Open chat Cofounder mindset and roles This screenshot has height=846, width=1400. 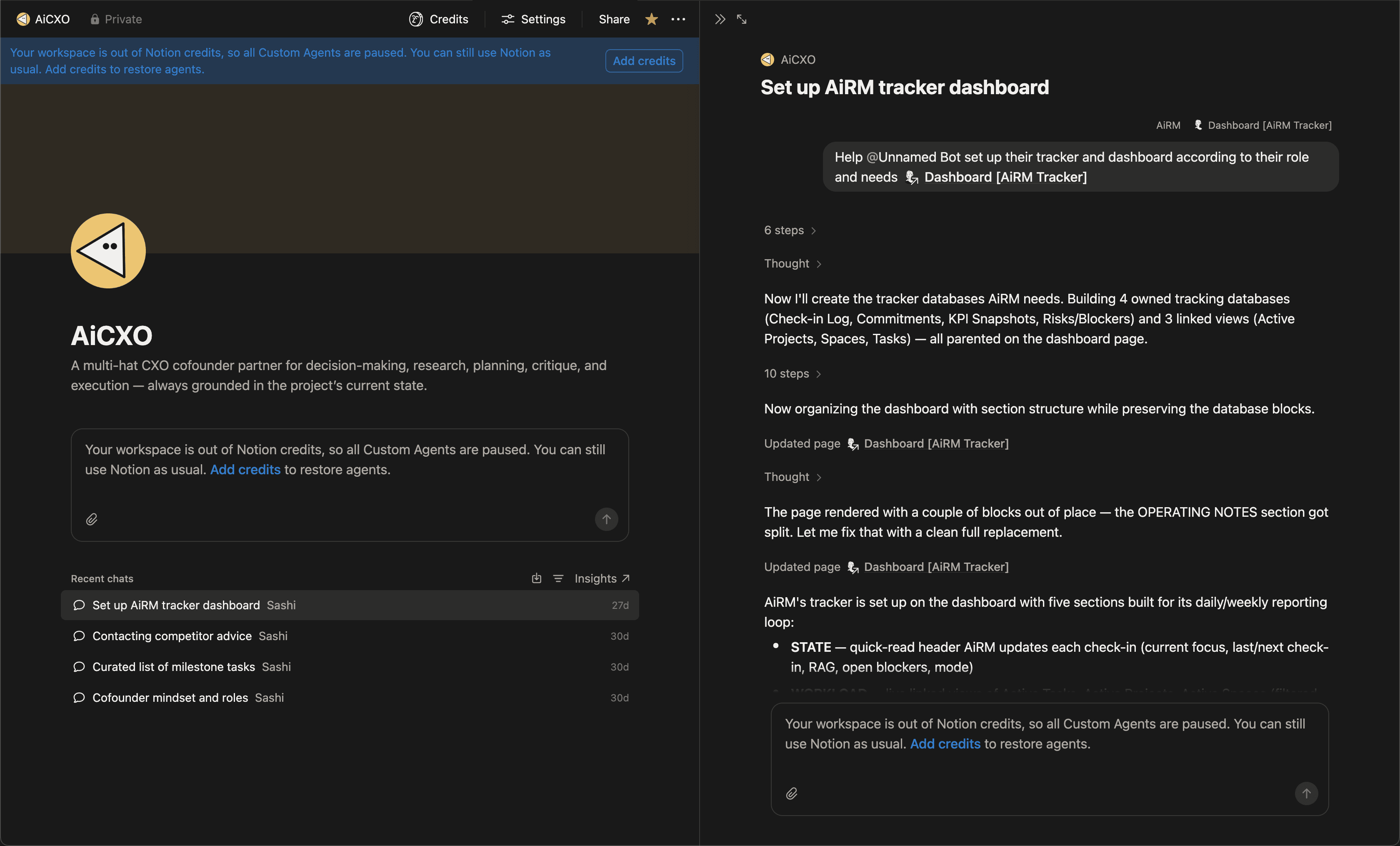pos(350,698)
